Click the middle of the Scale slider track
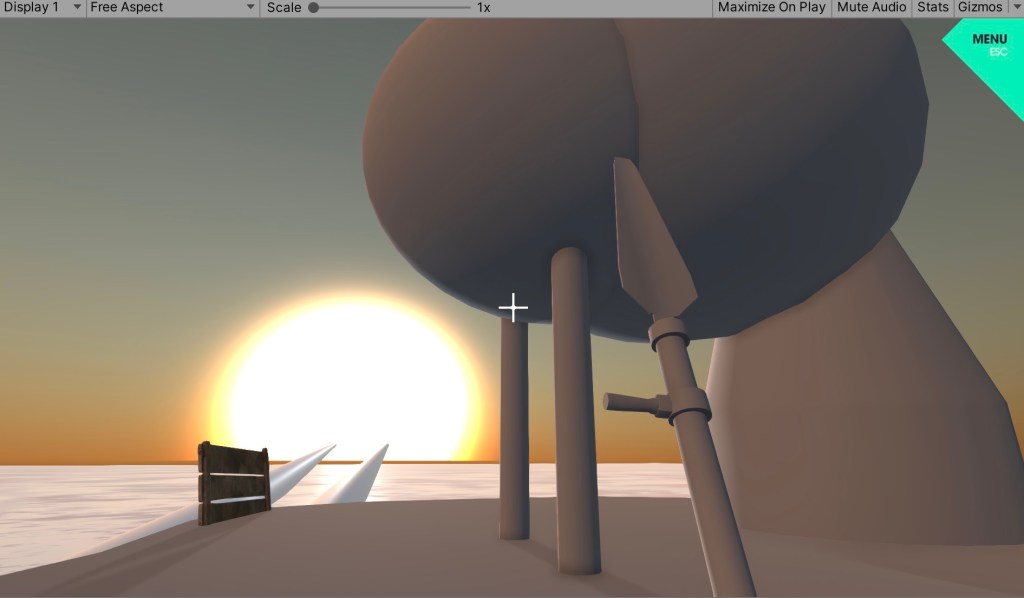The width and height of the screenshot is (1024, 598). pos(390,8)
